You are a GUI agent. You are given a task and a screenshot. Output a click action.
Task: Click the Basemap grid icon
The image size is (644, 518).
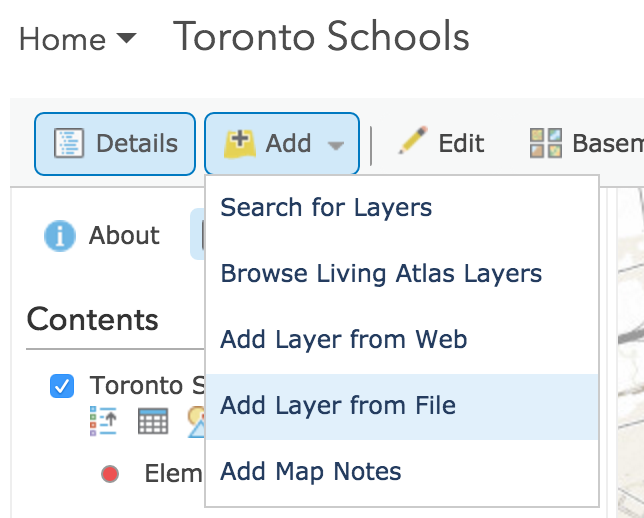[546, 143]
